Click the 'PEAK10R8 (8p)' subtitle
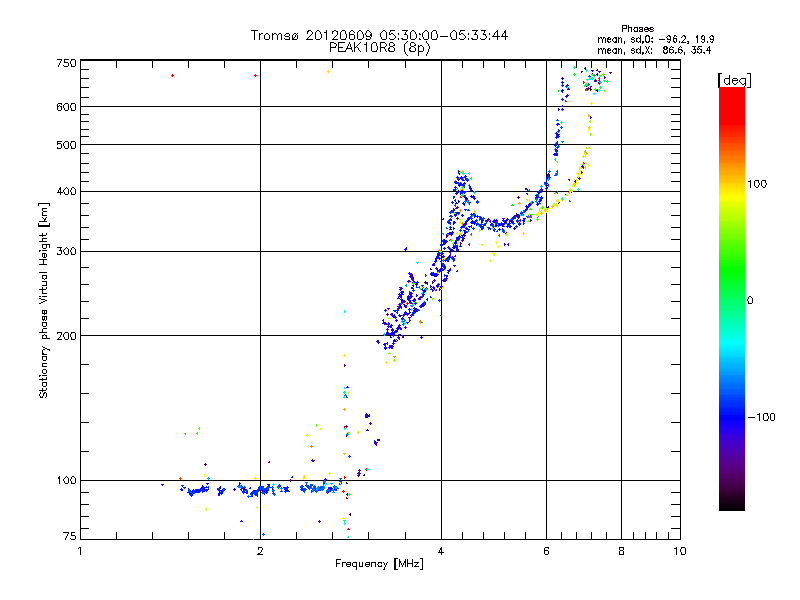 tap(379, 48)
